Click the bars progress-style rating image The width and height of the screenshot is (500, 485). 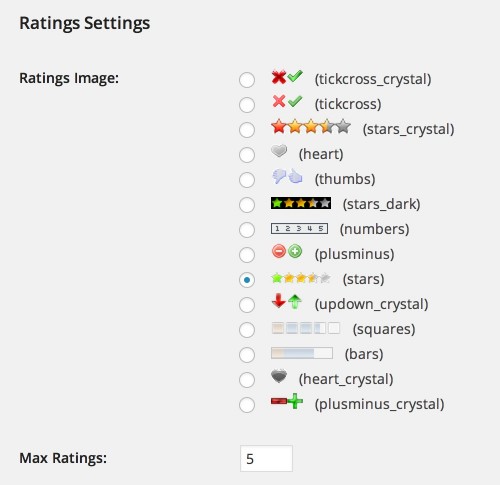click(302, 353)
